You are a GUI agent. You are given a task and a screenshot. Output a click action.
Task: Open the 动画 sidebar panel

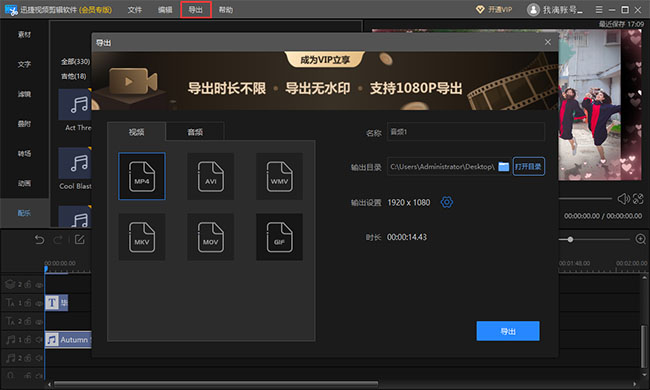click(24, 183)
